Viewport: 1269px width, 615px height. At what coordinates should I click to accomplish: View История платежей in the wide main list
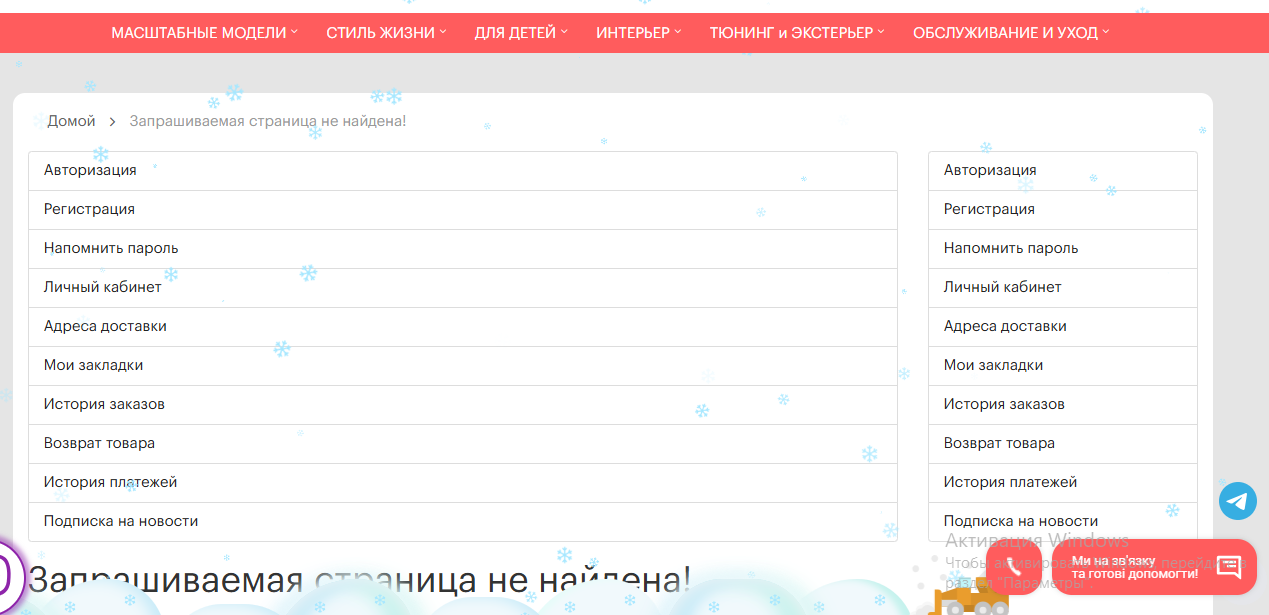click(463, 483)
